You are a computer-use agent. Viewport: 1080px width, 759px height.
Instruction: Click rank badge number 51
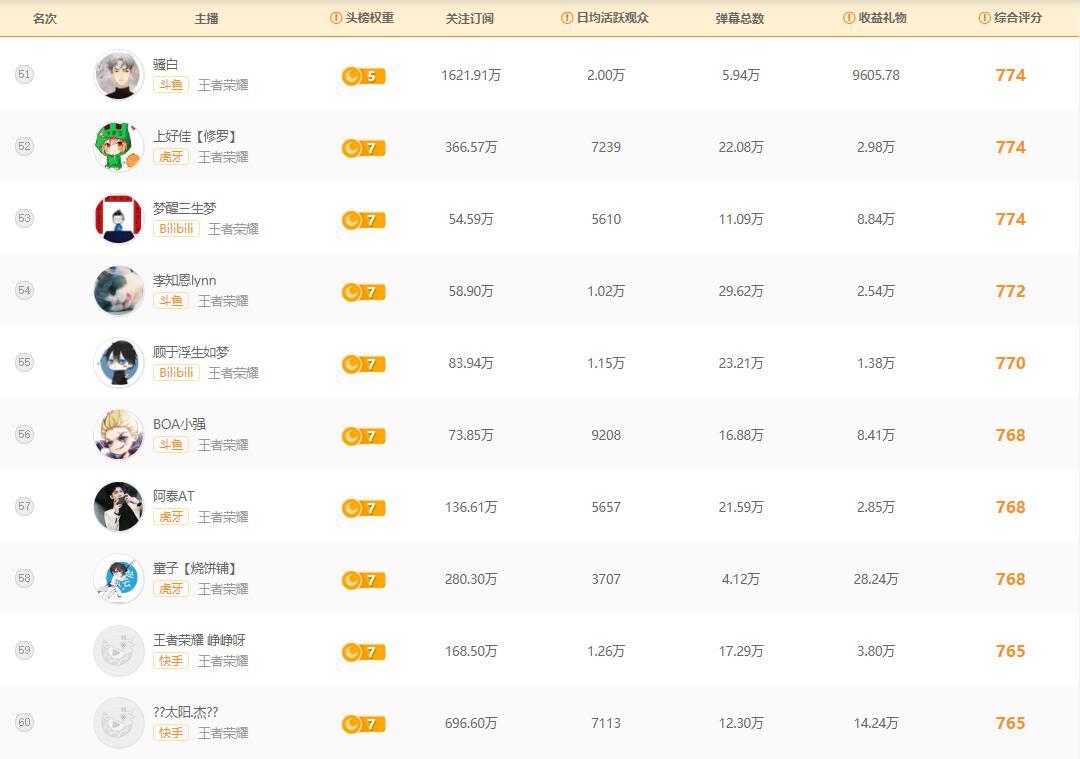25,75
